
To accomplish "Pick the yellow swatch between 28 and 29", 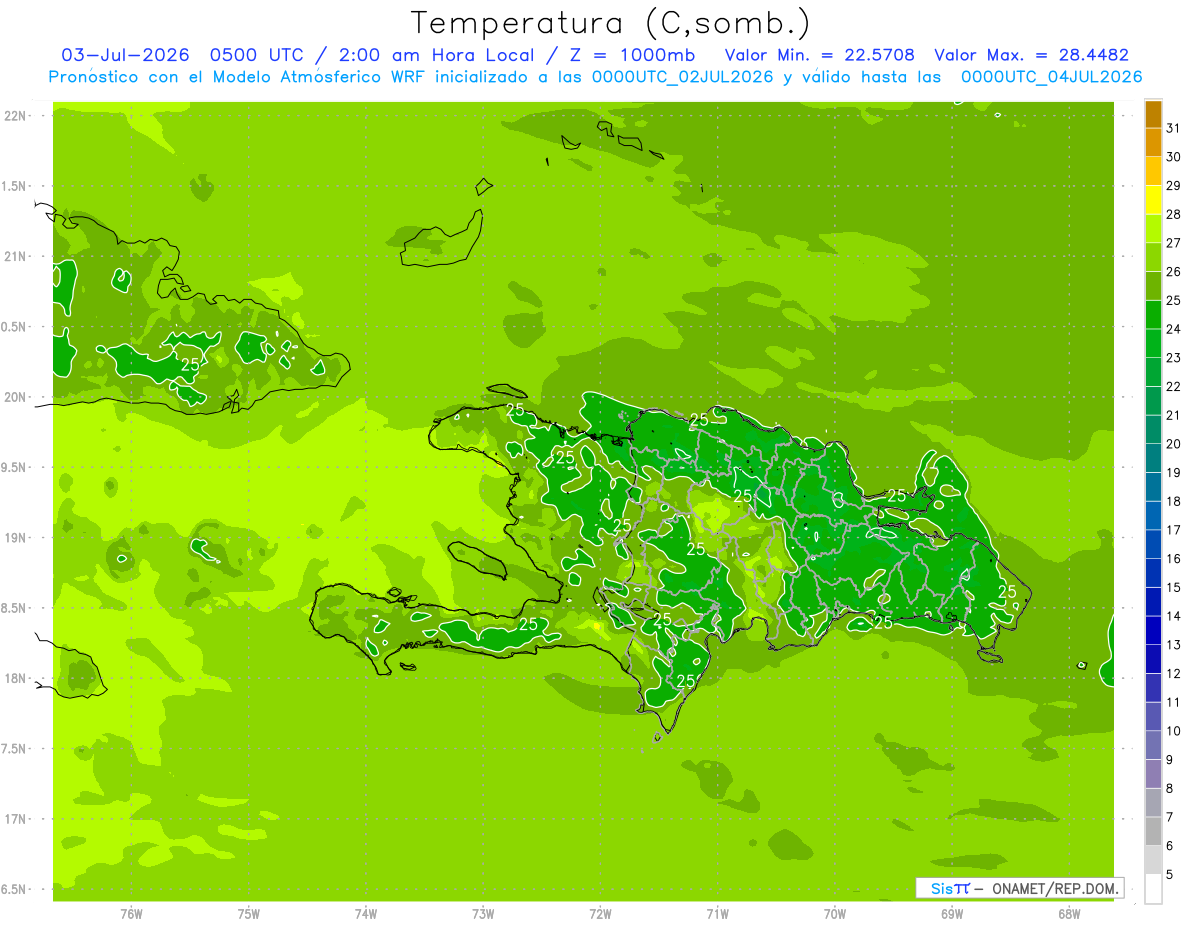I will click(1153, 200).
